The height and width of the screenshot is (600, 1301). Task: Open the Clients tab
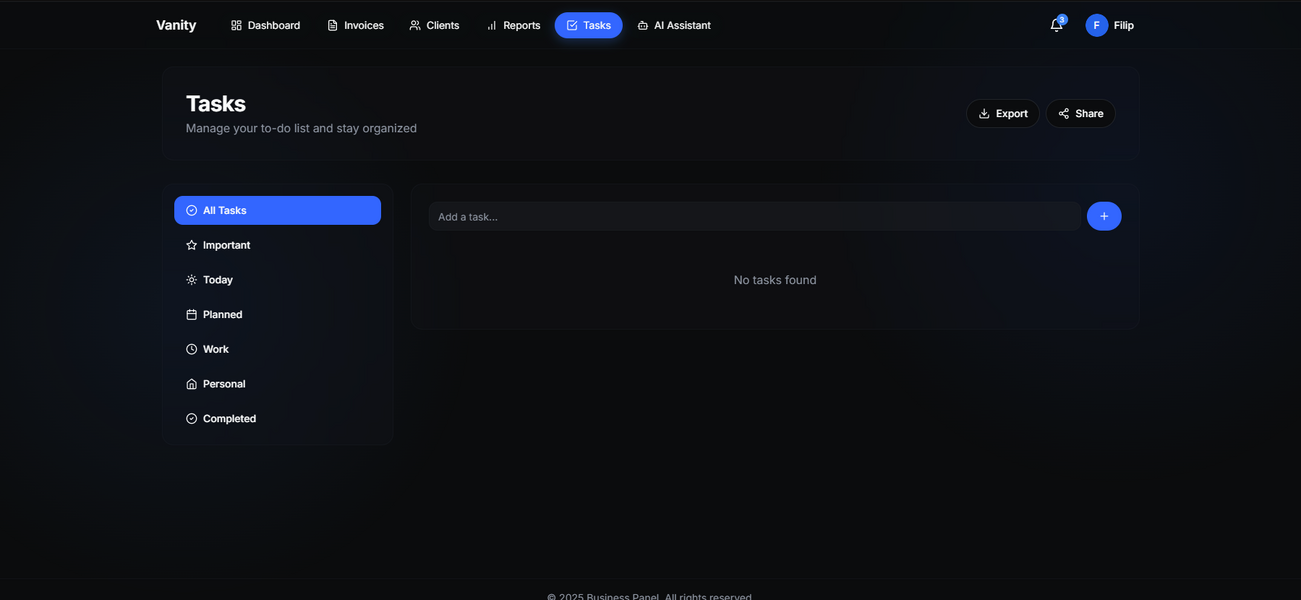coord(434,26)
